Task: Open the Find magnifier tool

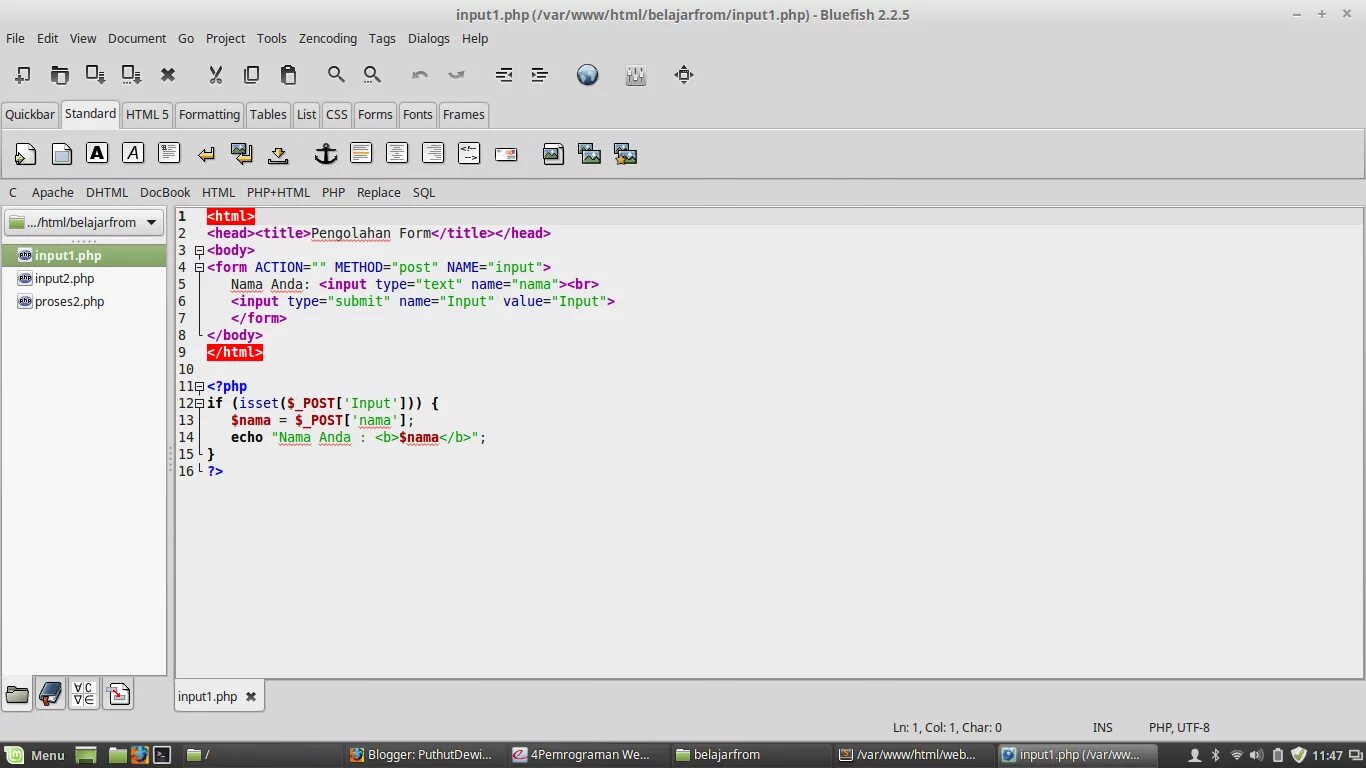Action: [x=336, y=75]
